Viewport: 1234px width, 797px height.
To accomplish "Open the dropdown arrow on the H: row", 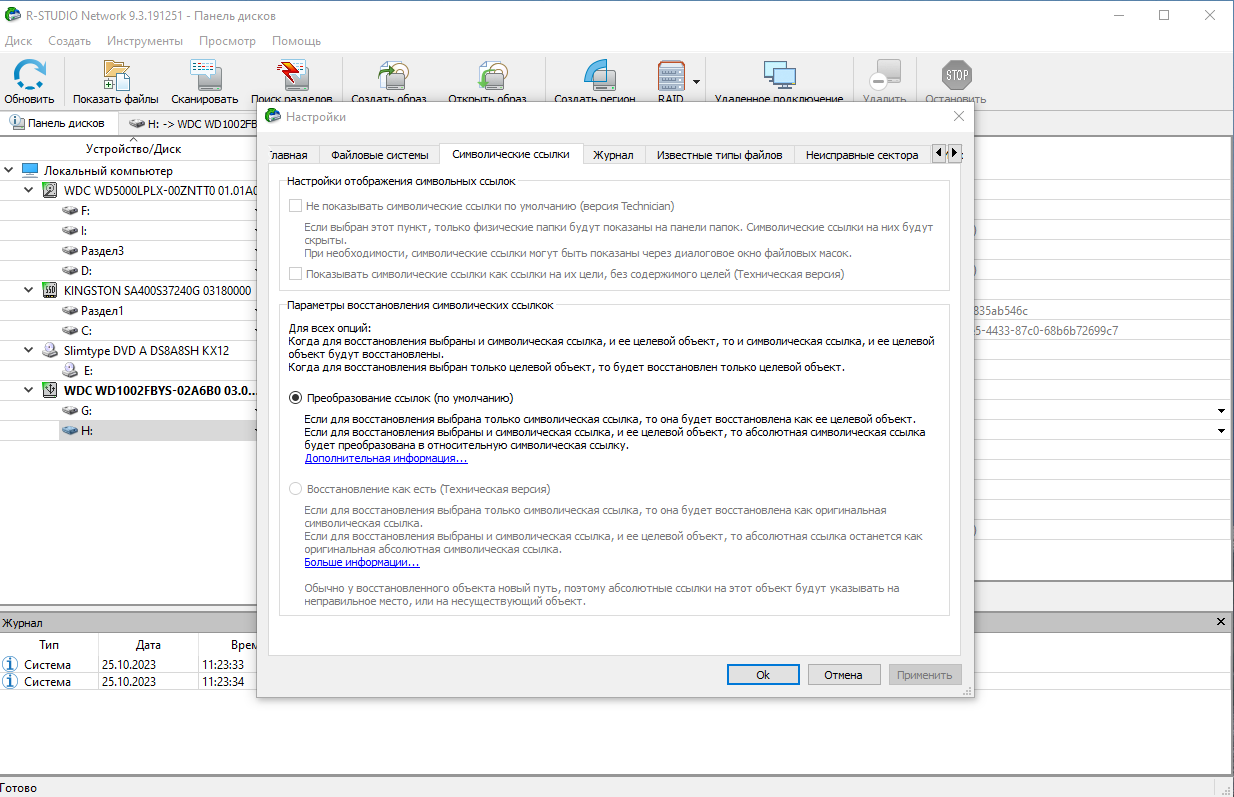I will pyautogui.click(x=1221, y=431).
